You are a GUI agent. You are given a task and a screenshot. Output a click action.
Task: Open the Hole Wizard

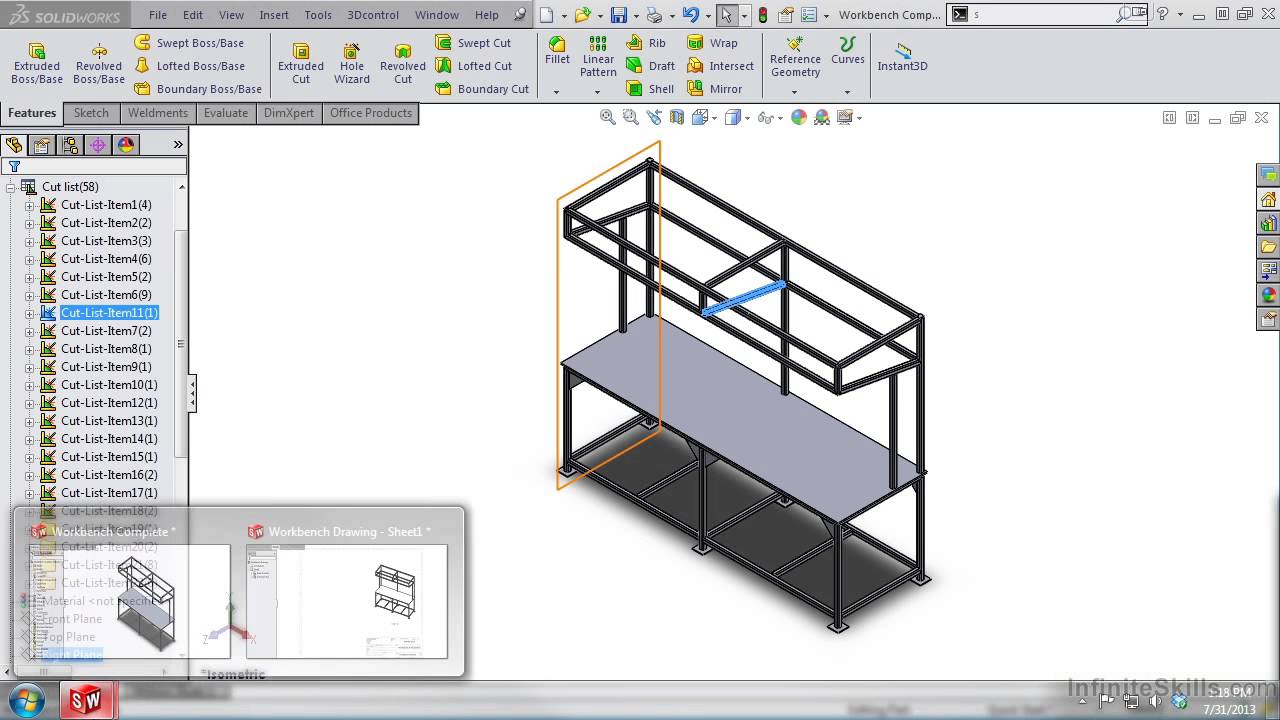pos(352,63)
